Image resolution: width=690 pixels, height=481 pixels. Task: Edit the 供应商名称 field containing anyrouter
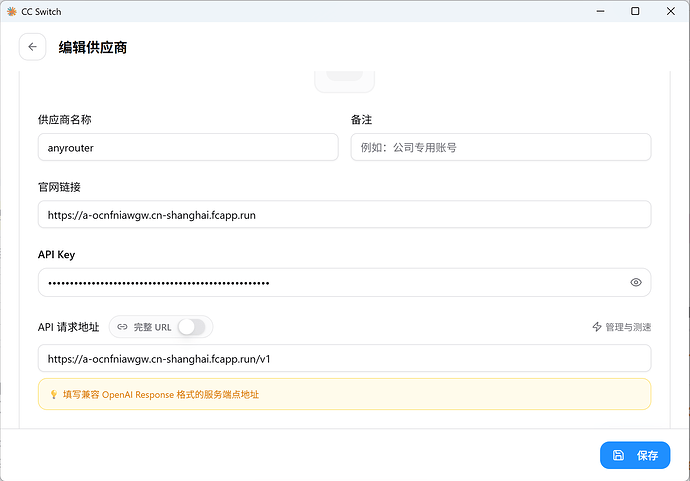pyautogui.click(x=188, y=147)
